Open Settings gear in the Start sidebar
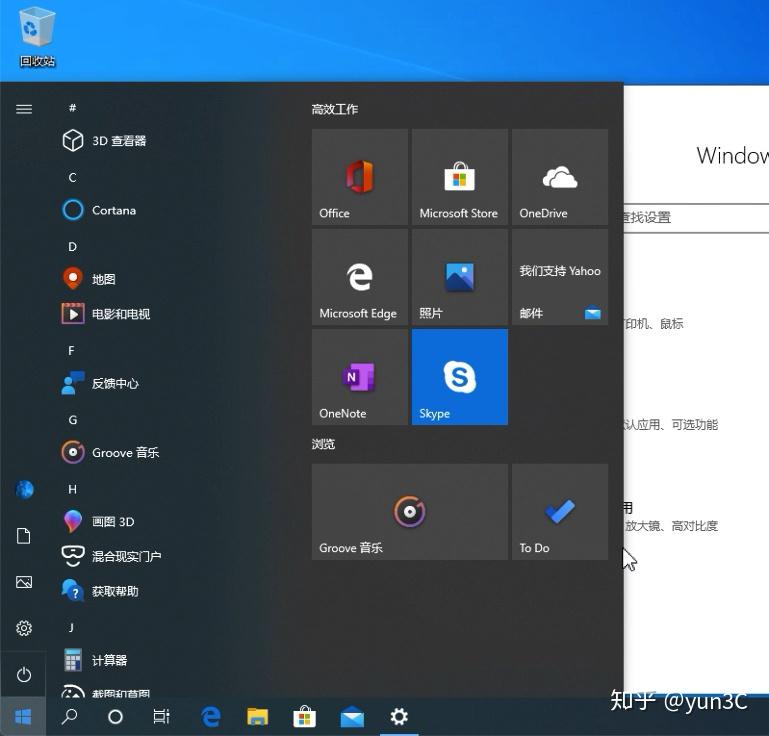 [24, 628]
